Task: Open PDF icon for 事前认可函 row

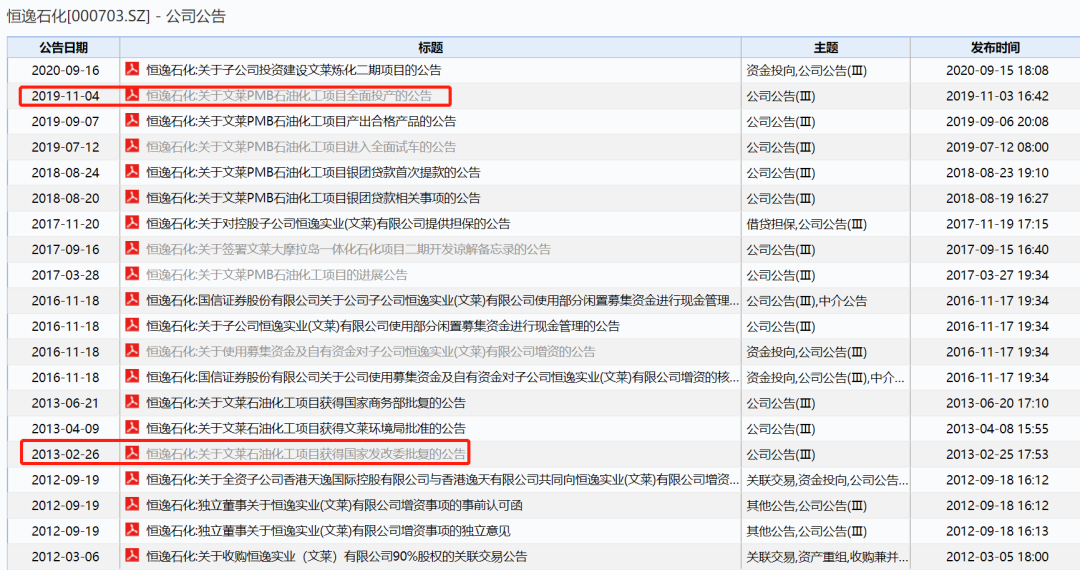Action: (132, 505)
